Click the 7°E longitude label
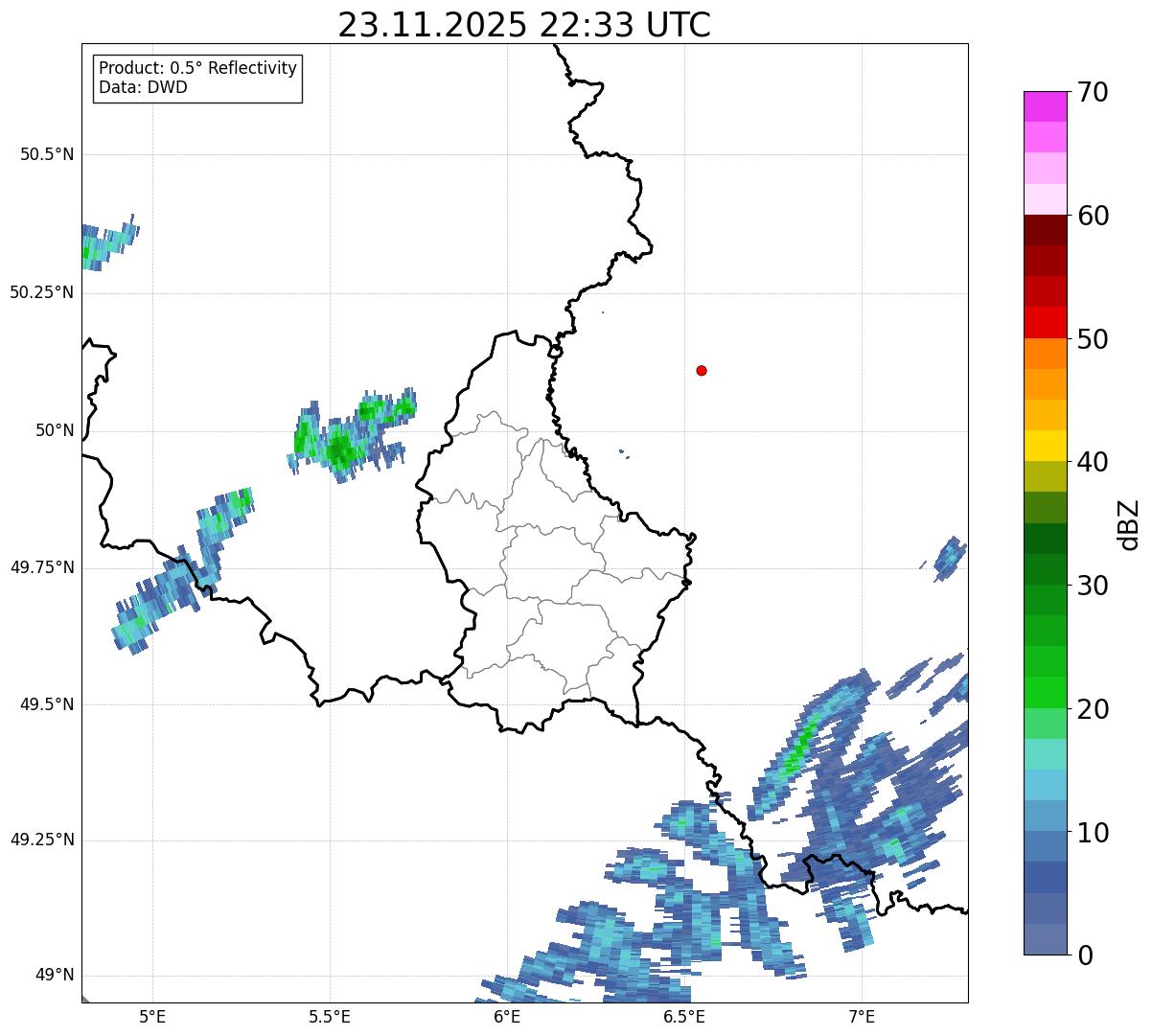Image resolution: width=1152 pixels, height=1036 pixels. [x=863, y=1016]
